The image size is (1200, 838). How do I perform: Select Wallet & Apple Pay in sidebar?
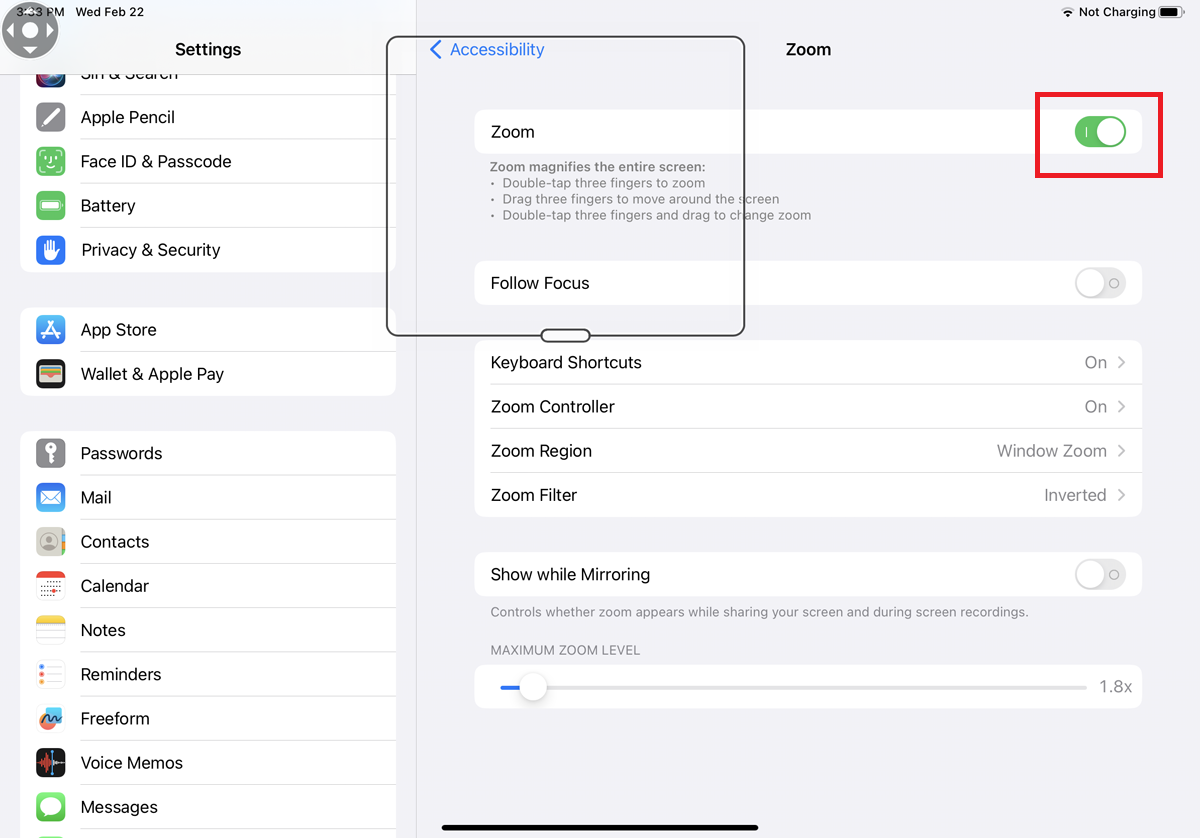(x=152, y=374)
